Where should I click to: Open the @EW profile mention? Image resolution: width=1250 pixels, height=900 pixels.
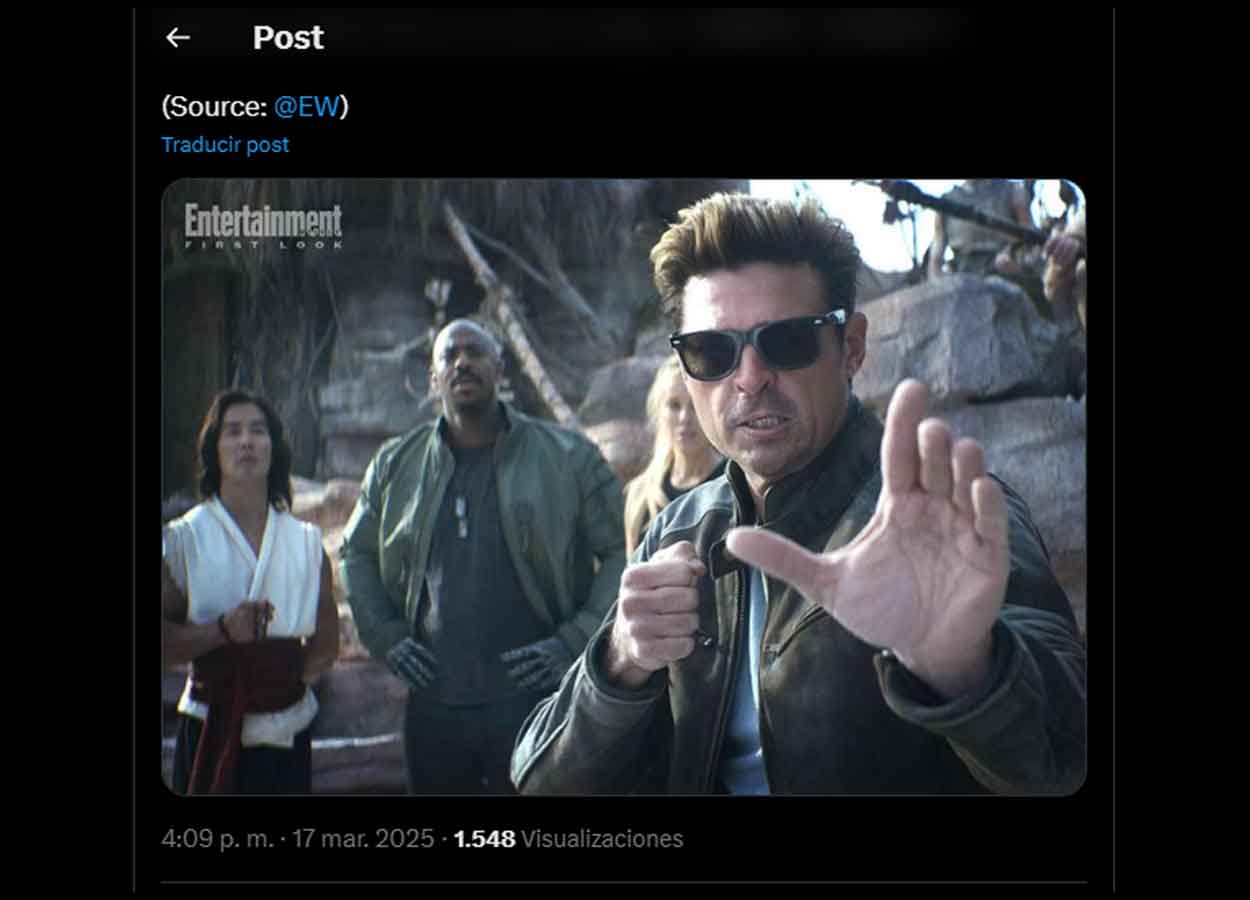(x=306, y=107)
